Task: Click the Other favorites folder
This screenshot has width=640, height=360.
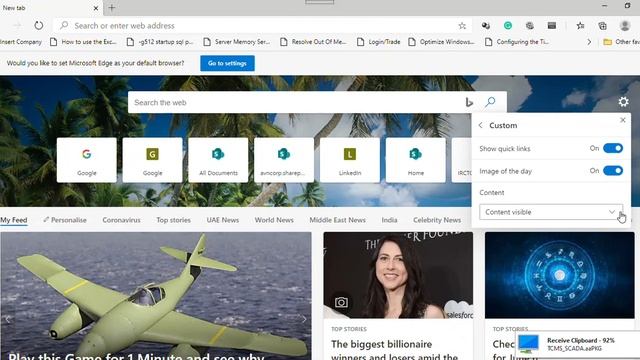Action: click(621, 42)
